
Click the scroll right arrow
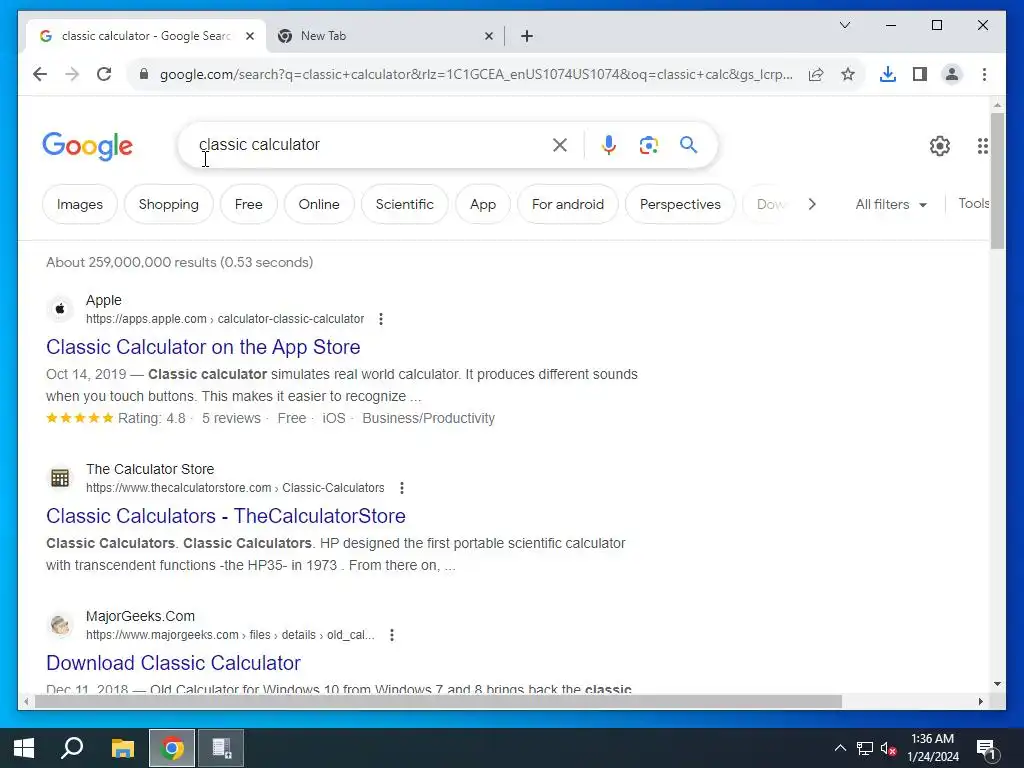tap(980, 701)
